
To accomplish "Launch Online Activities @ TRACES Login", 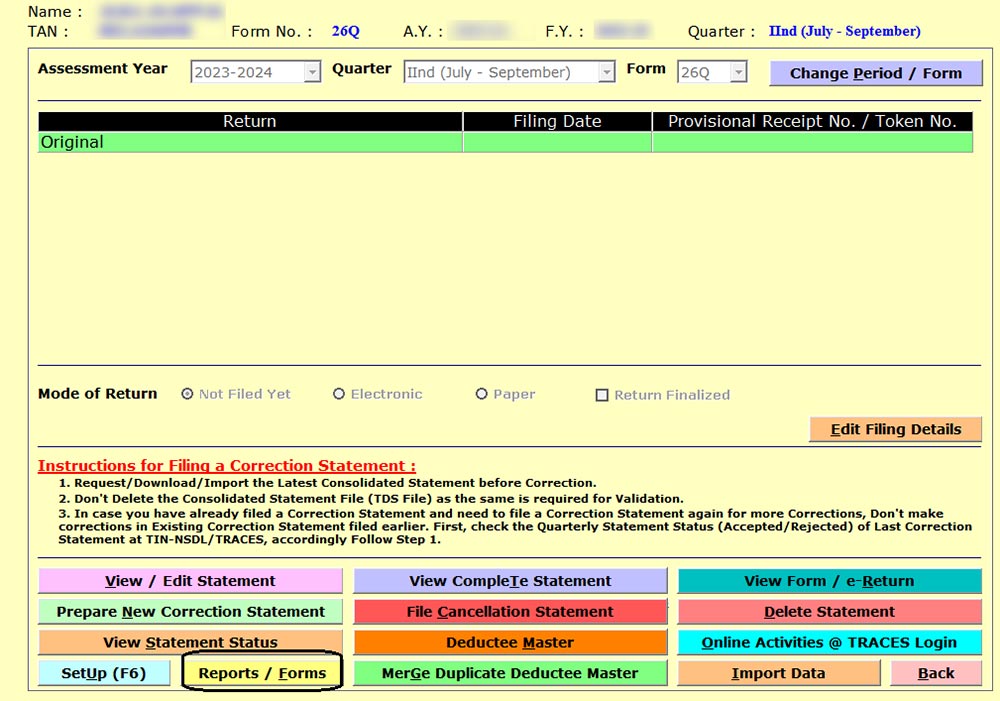I will [829, 642].
